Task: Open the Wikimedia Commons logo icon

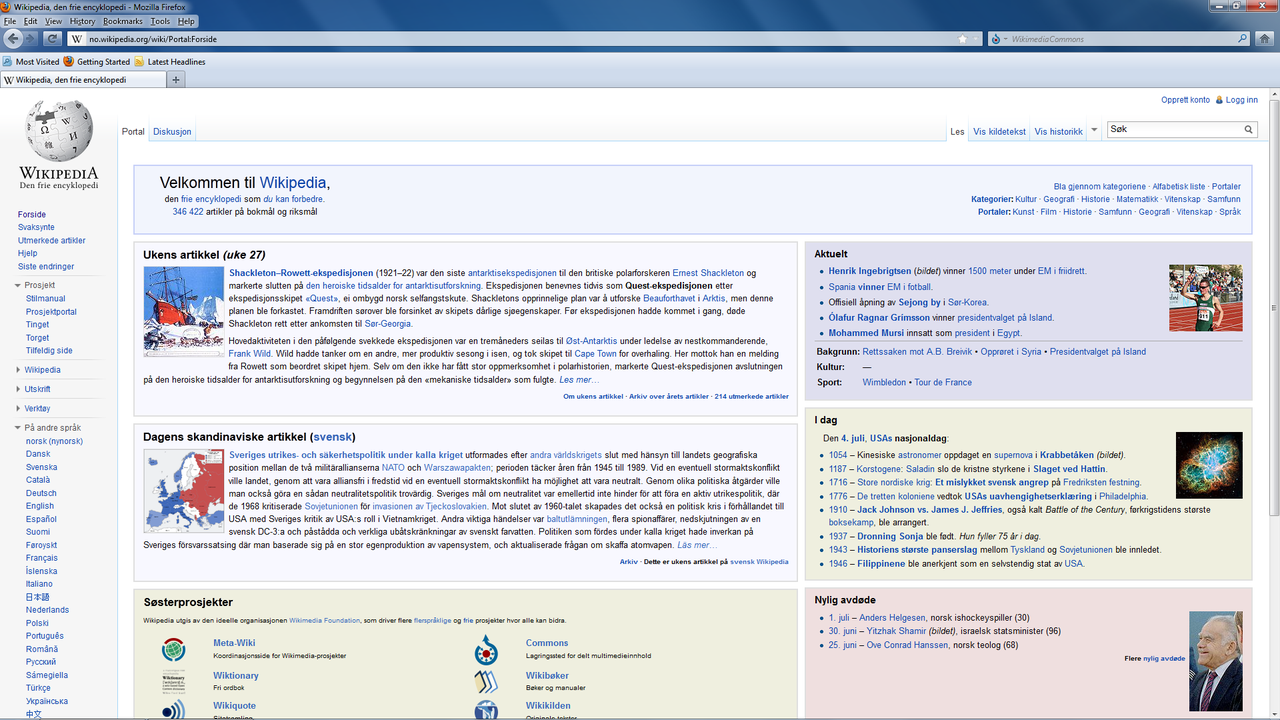Action: 486,649
